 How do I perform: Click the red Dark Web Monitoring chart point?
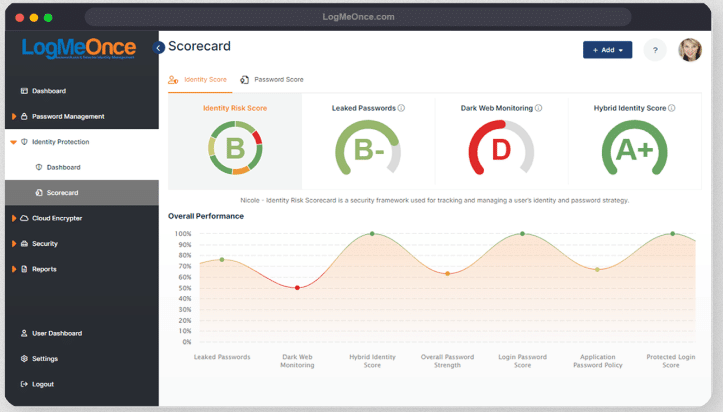(297, 288)
